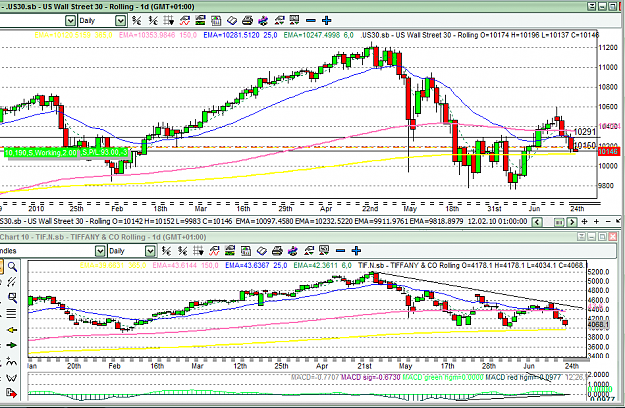Open color settings icon in US30 toolbar
This screenshot has width=625, height=408.
point(263,20)
